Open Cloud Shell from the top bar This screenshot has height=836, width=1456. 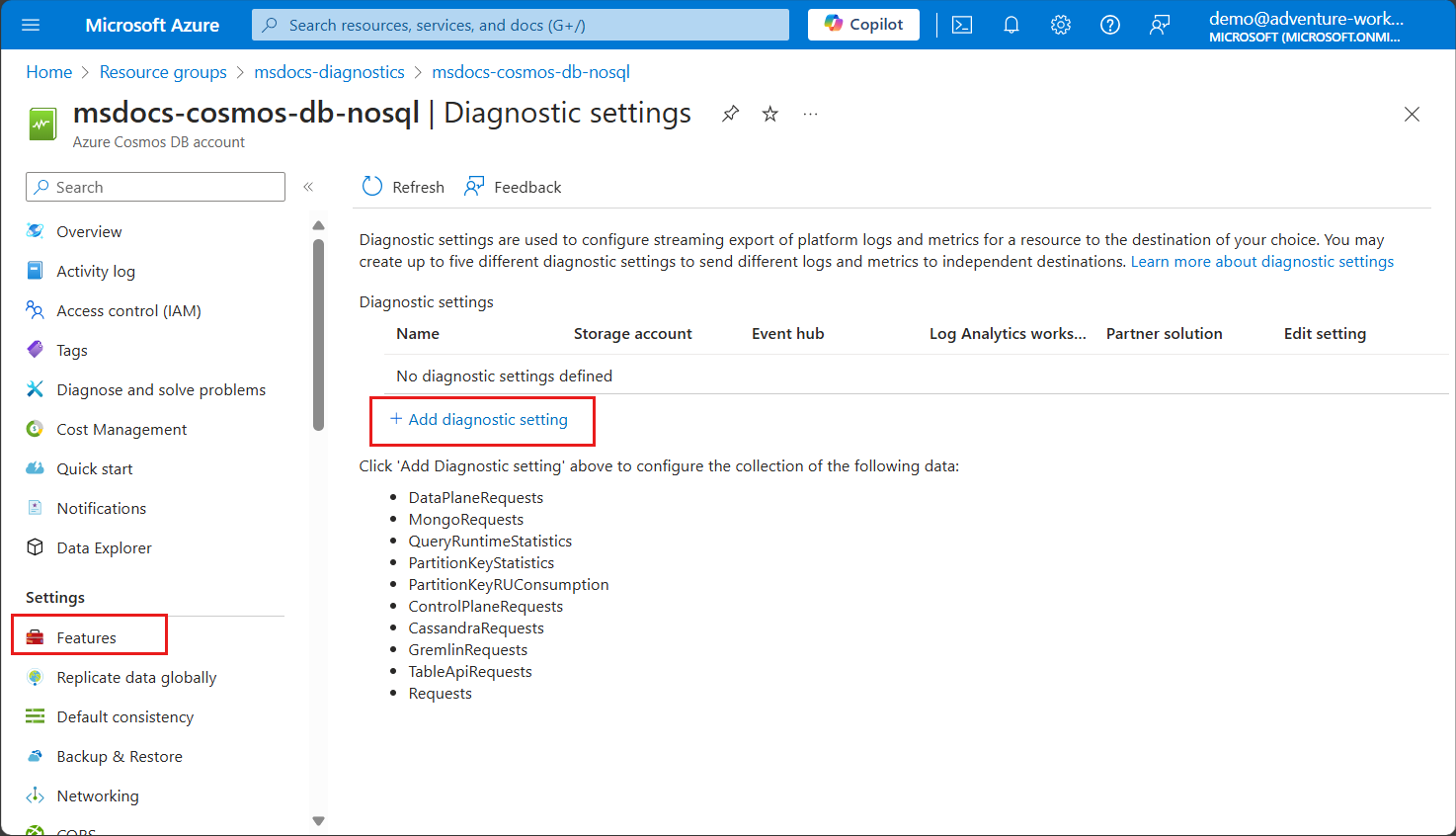tap(962, 25)
